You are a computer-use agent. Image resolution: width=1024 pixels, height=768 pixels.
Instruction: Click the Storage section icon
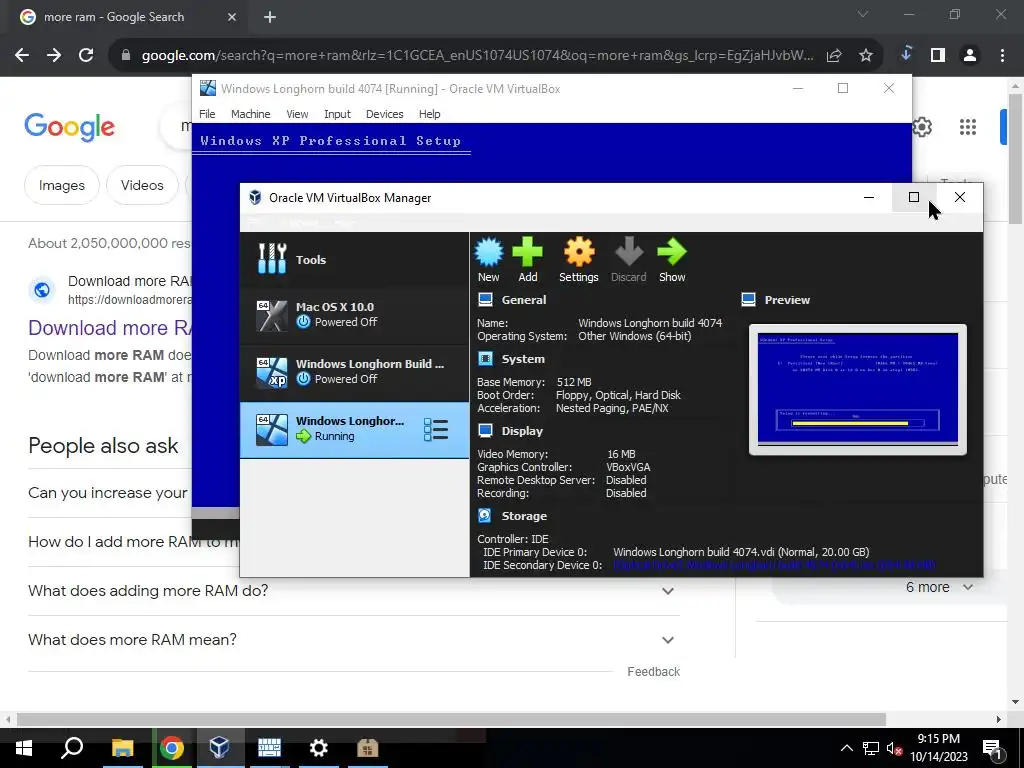point(485,515)
